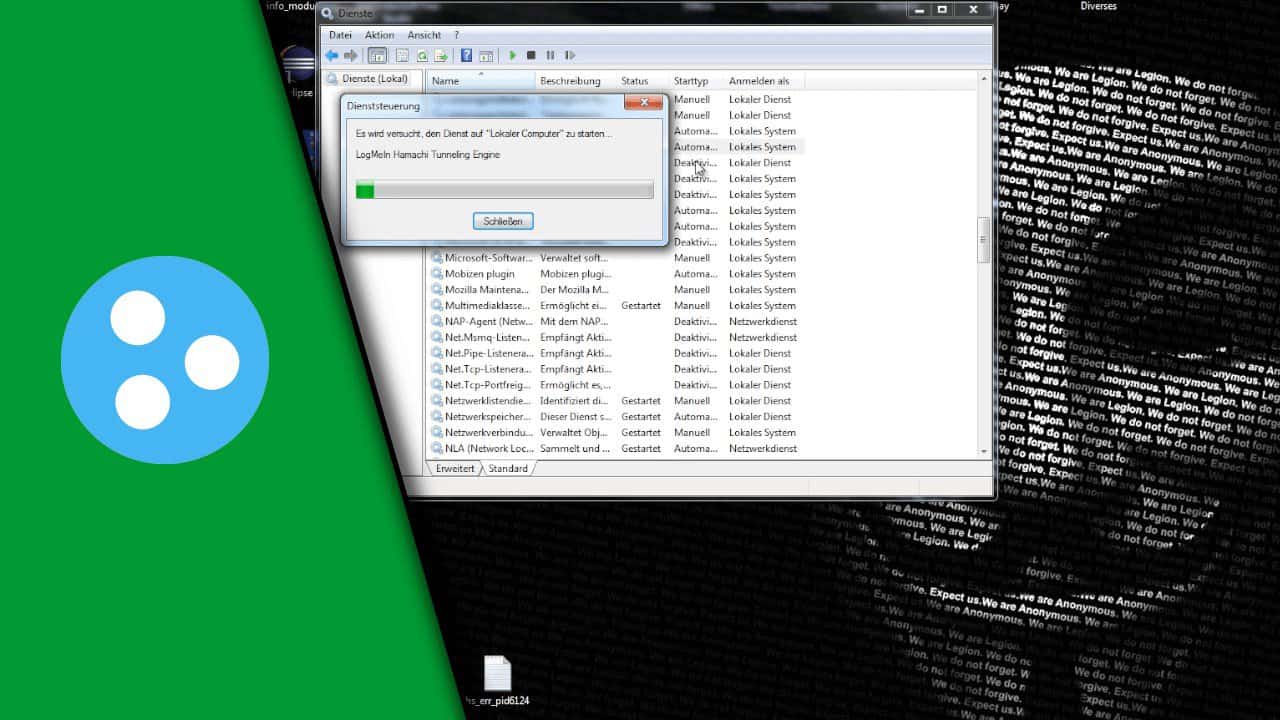Select the hs_err_pid6124 file on the desktop
Viewport: 1280px width, 720px height.
[497, 682]
